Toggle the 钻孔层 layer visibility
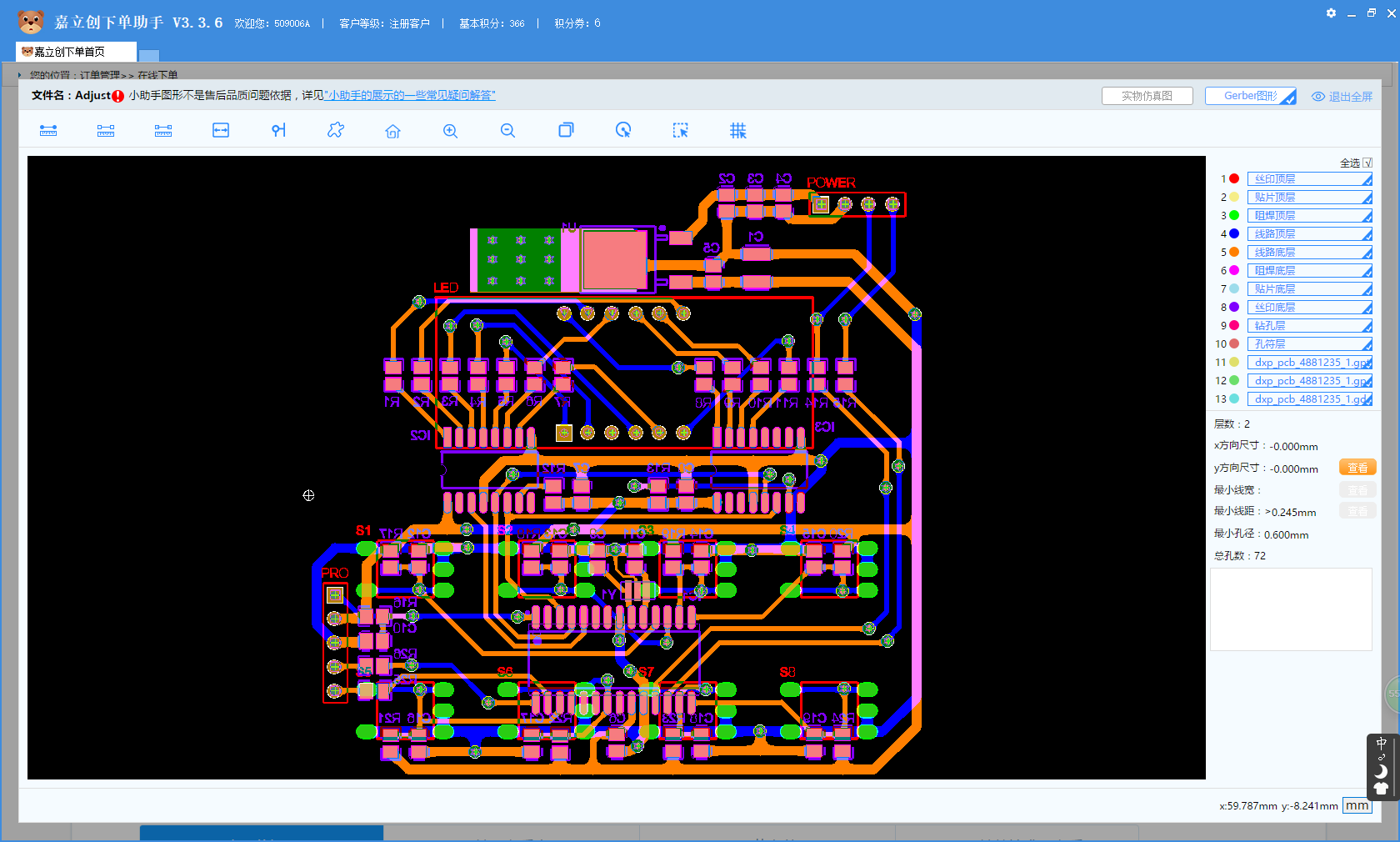Image resolution: width=1400 pixels, height=842 pixels. pyautogui.click(x=1310, y=326)
